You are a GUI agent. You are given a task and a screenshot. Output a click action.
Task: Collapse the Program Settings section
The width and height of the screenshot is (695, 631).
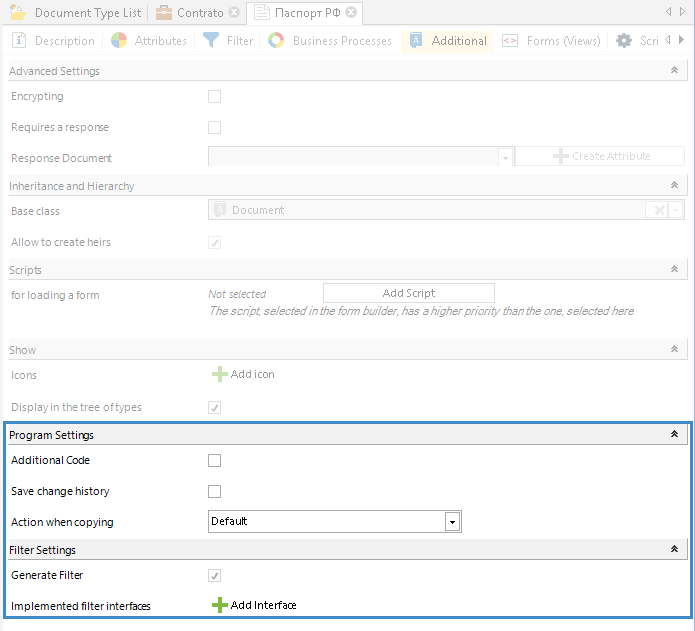click(674, 435)
